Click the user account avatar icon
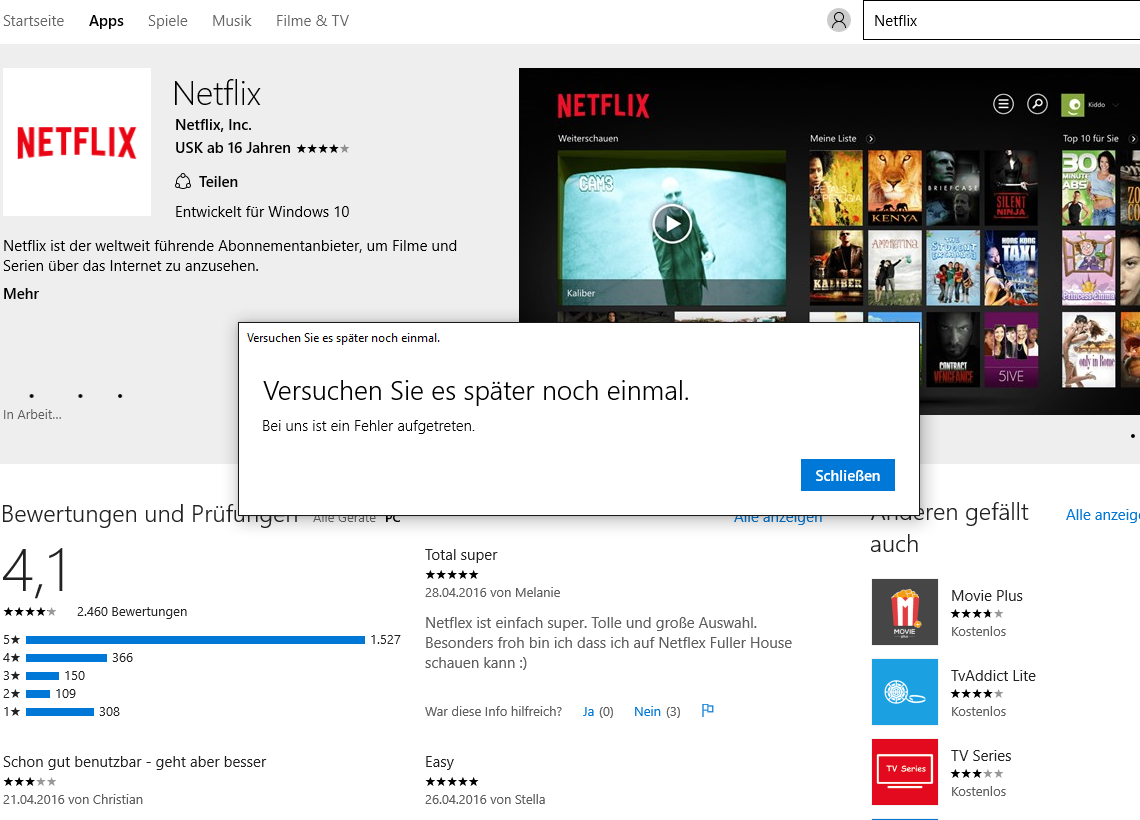 click(838, 20)
